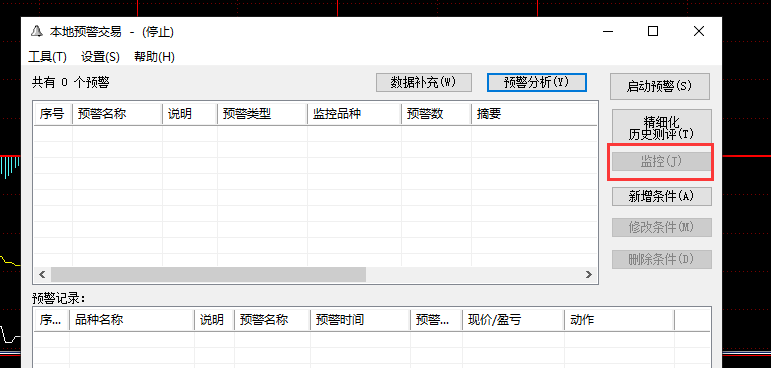Open 精细化历史测评(T) button
This screenshot has height=368, width=771.
662,127
